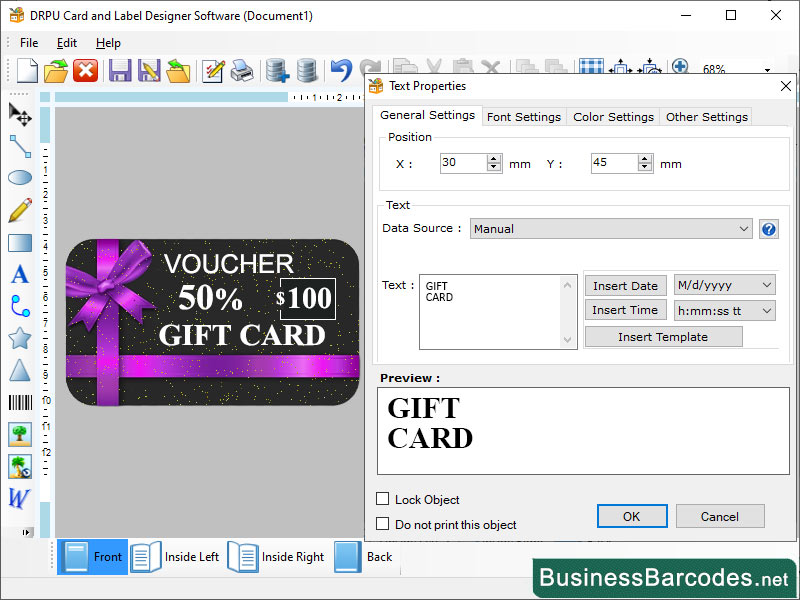Choose the Ellipse shape tool

(x=21, y=178)
